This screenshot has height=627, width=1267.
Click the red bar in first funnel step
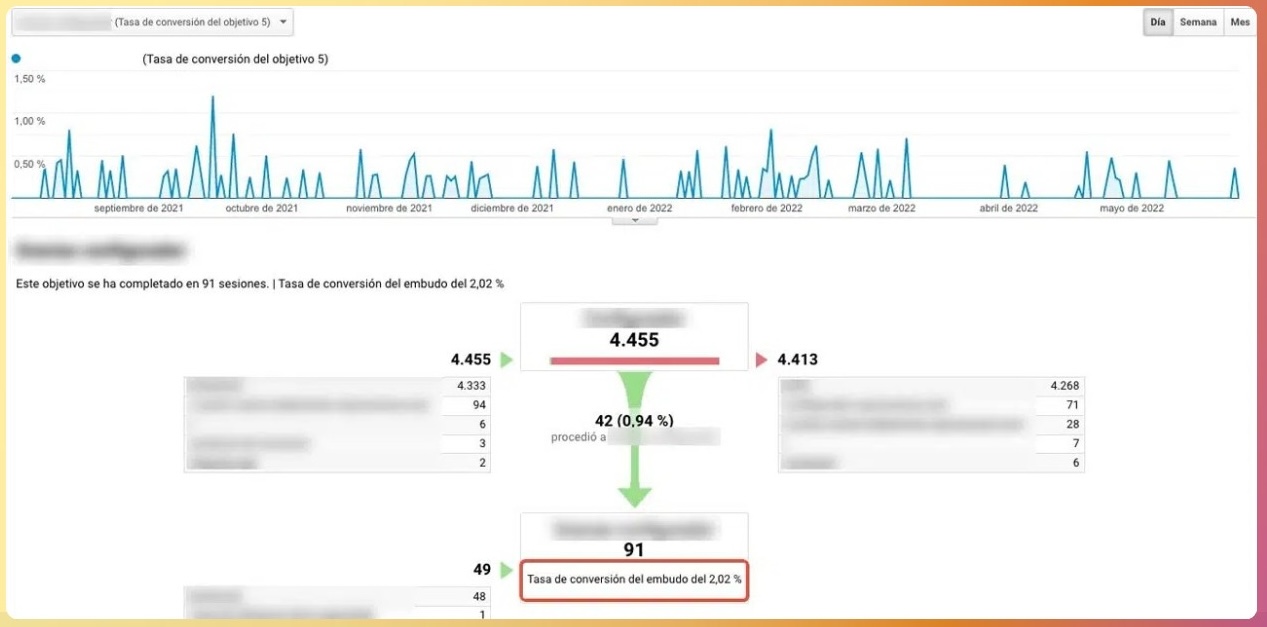[x=634, y=360]
